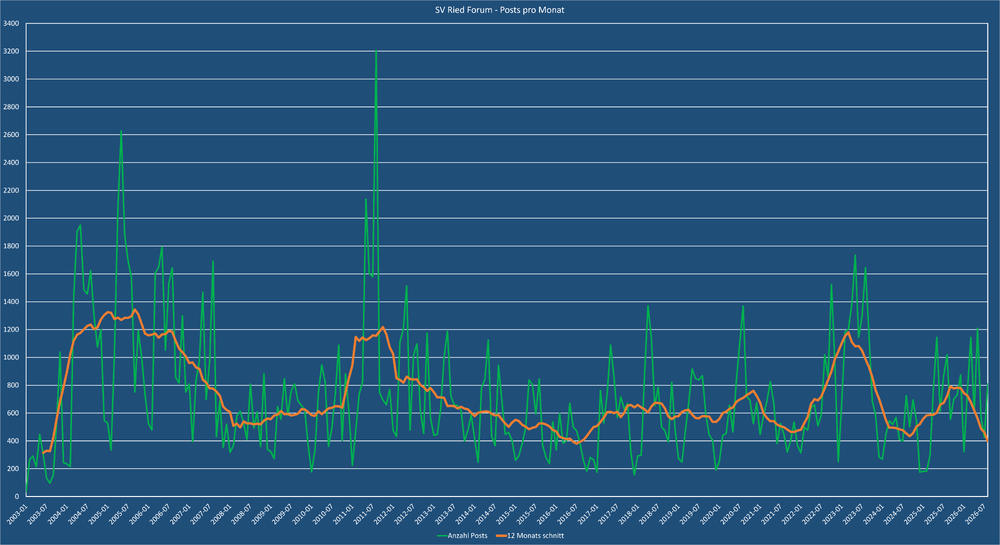Click the y-axis label 3000
Screen dimensions: 1000x545
pos(11,79)
